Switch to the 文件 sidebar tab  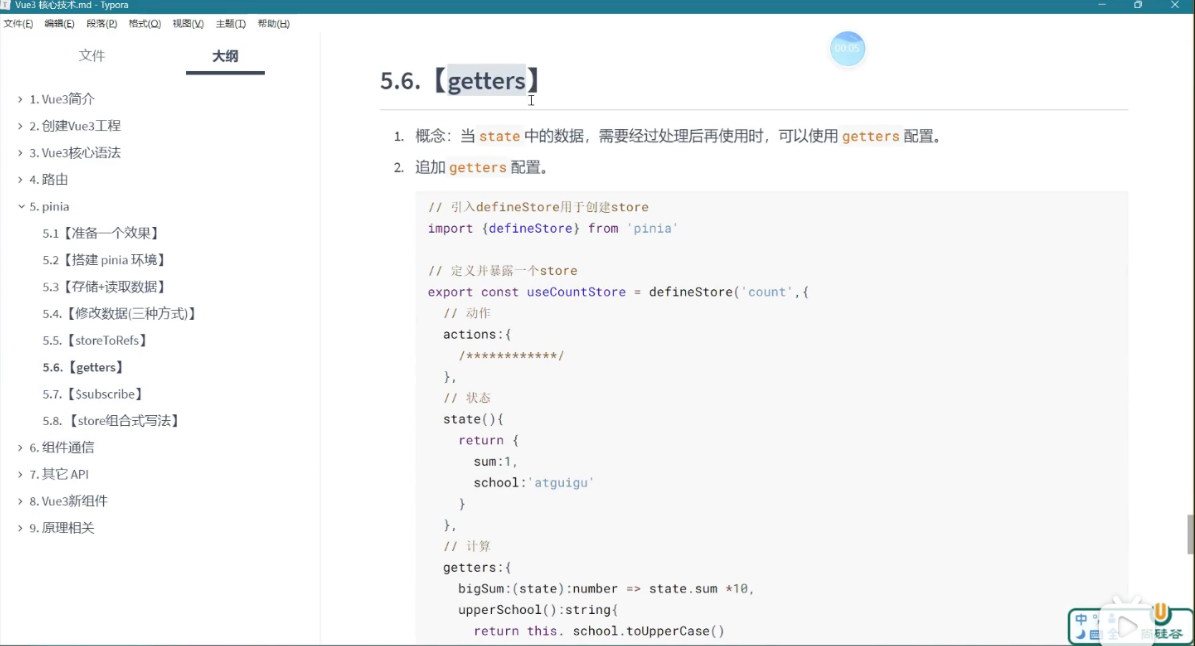pos(91,56)
